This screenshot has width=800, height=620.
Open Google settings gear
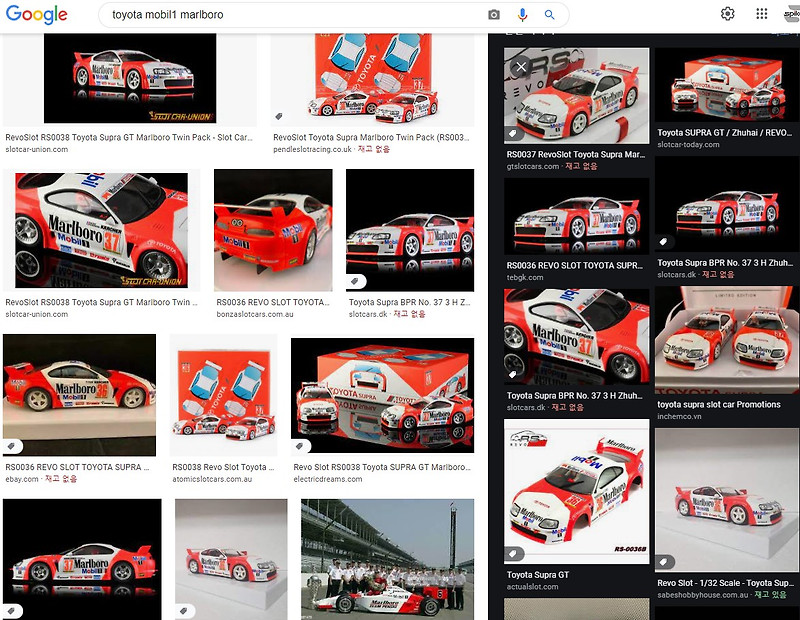pos(728,14)
